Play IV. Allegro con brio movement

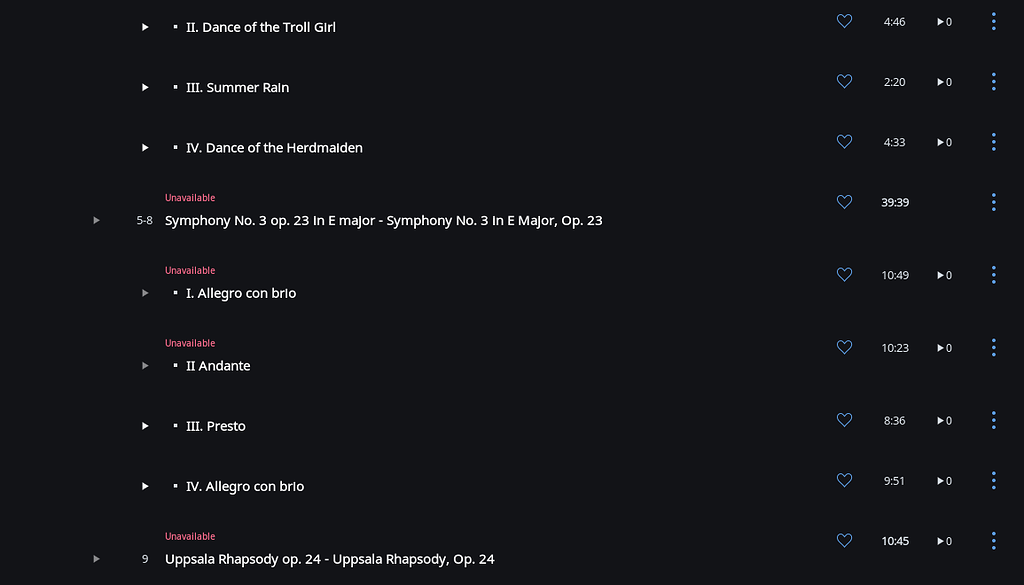click(145, 487)
